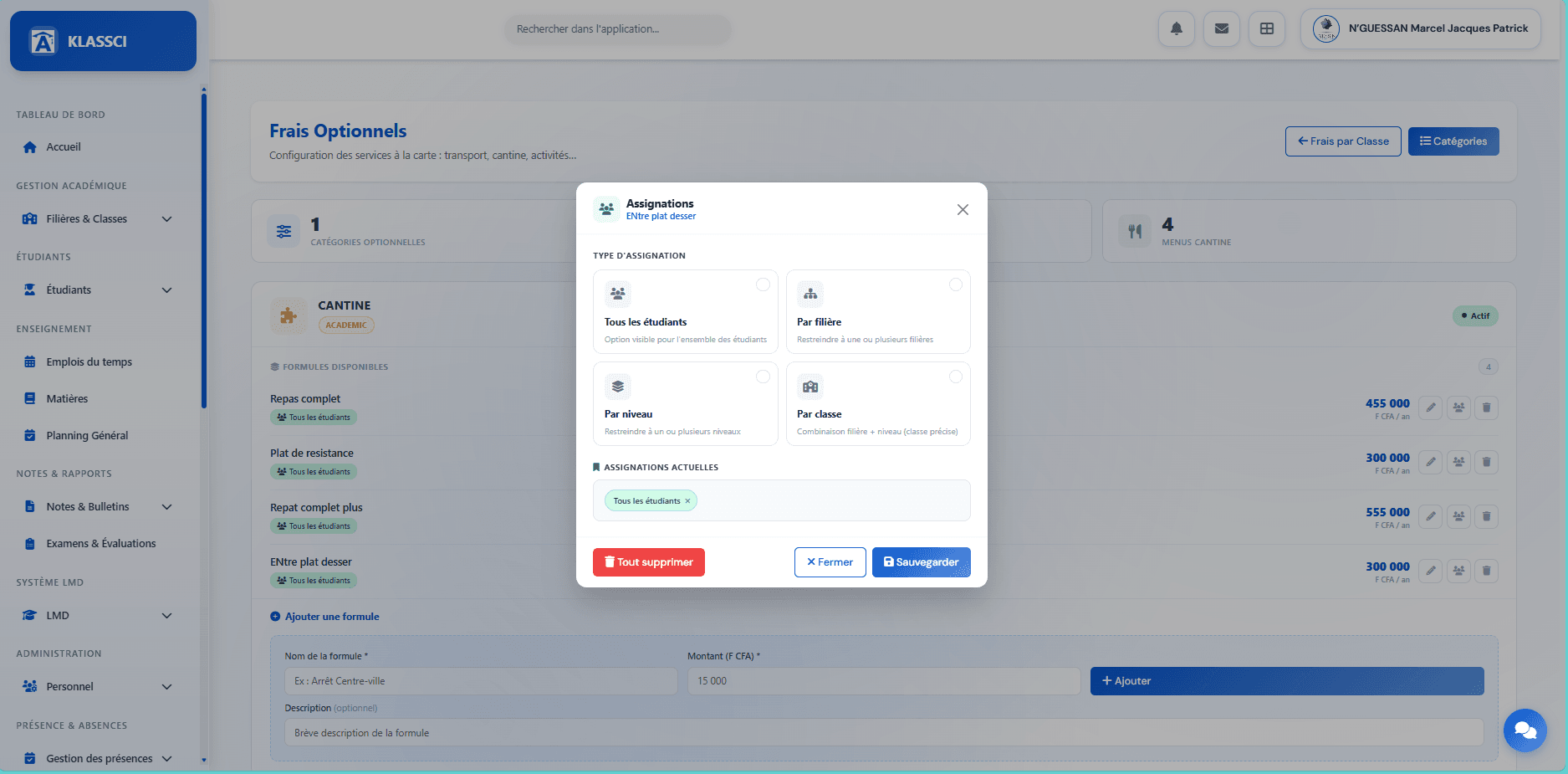The width and height of the screenshot is (1568, 774).
Task: Open the apps grid icon
Action: (1266, 28)
